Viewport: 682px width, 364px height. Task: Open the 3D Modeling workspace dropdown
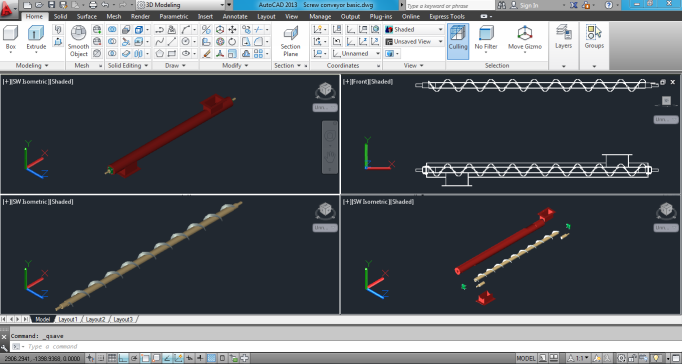pos(181,5)
